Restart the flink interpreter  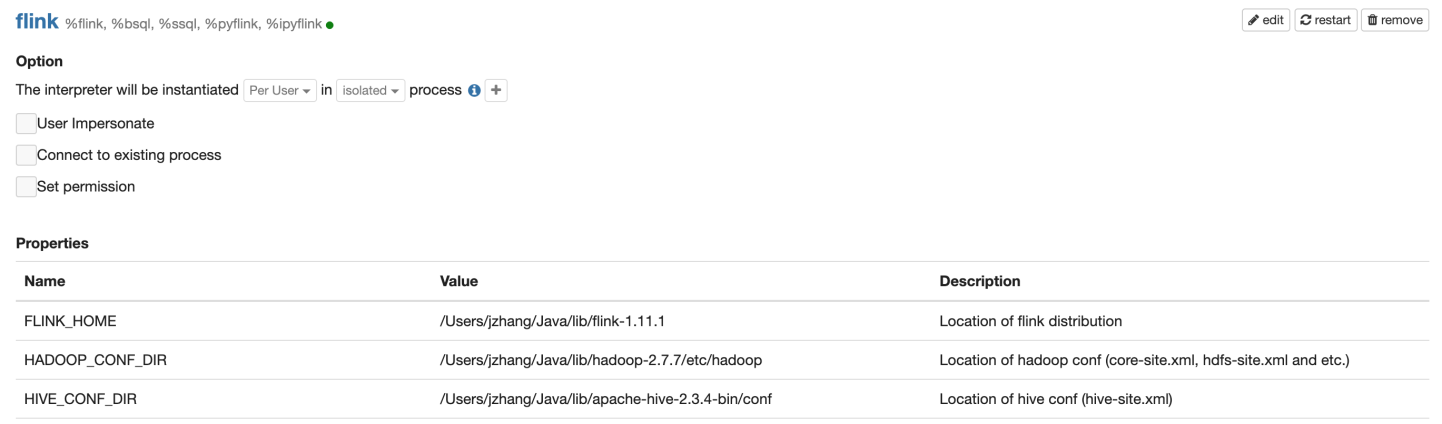1326,20
